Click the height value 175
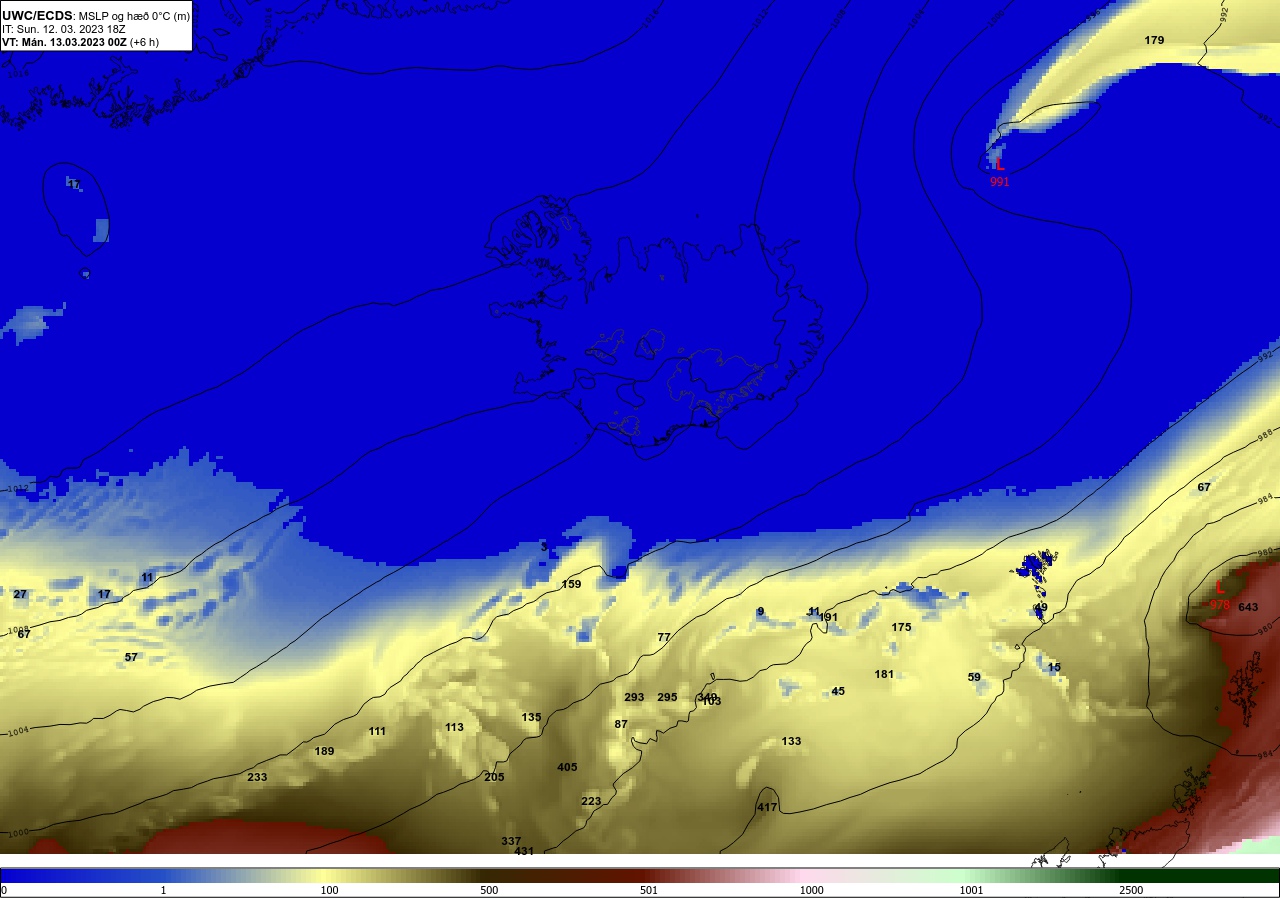This screenshot has height=898, width=1280. [901, 627]
